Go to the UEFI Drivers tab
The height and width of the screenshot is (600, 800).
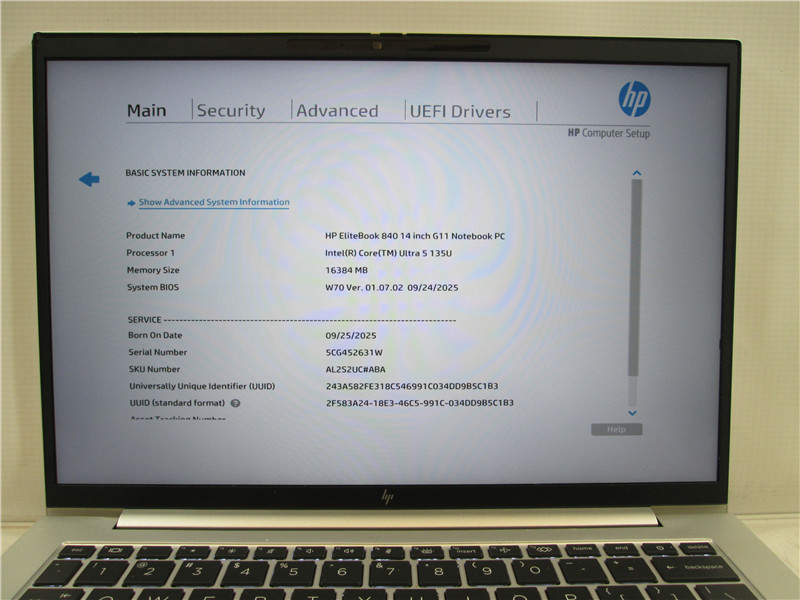coord(460,112)
